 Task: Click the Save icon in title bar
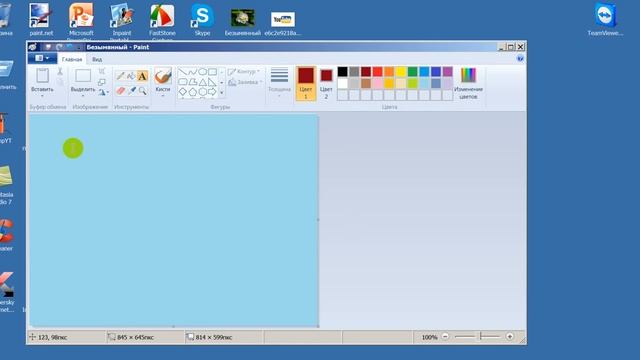48,47
